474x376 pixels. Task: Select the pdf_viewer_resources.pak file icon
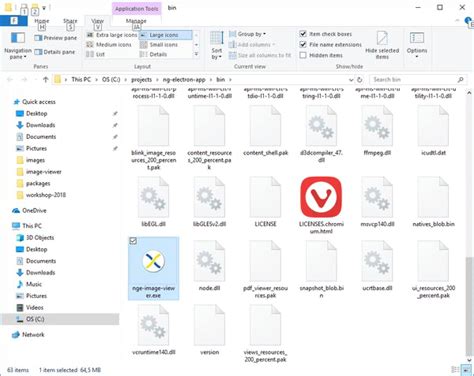click(x=265, y=261)
